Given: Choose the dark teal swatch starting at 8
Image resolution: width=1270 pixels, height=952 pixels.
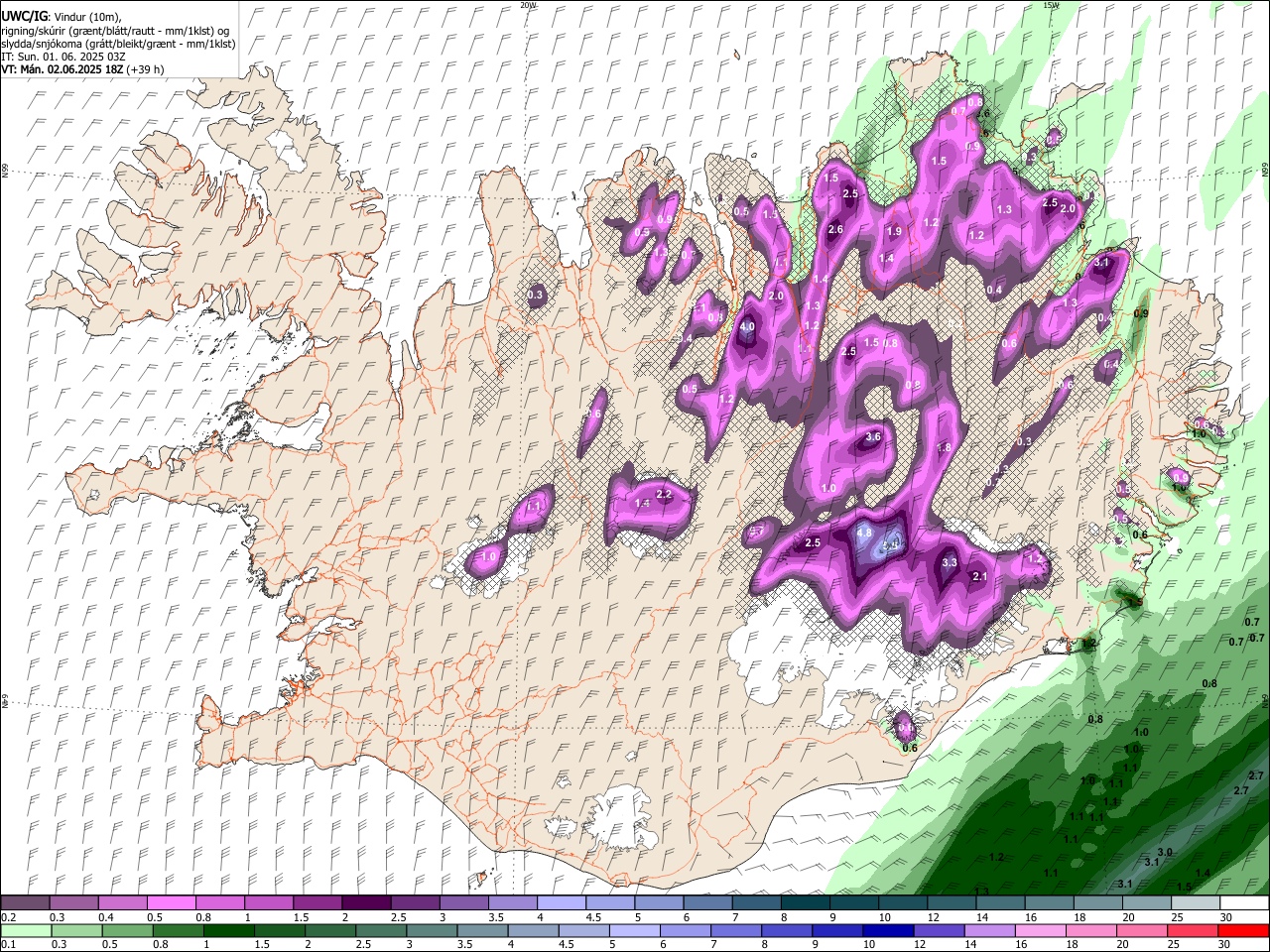Looking at the screenshot, I should point(805,903).
